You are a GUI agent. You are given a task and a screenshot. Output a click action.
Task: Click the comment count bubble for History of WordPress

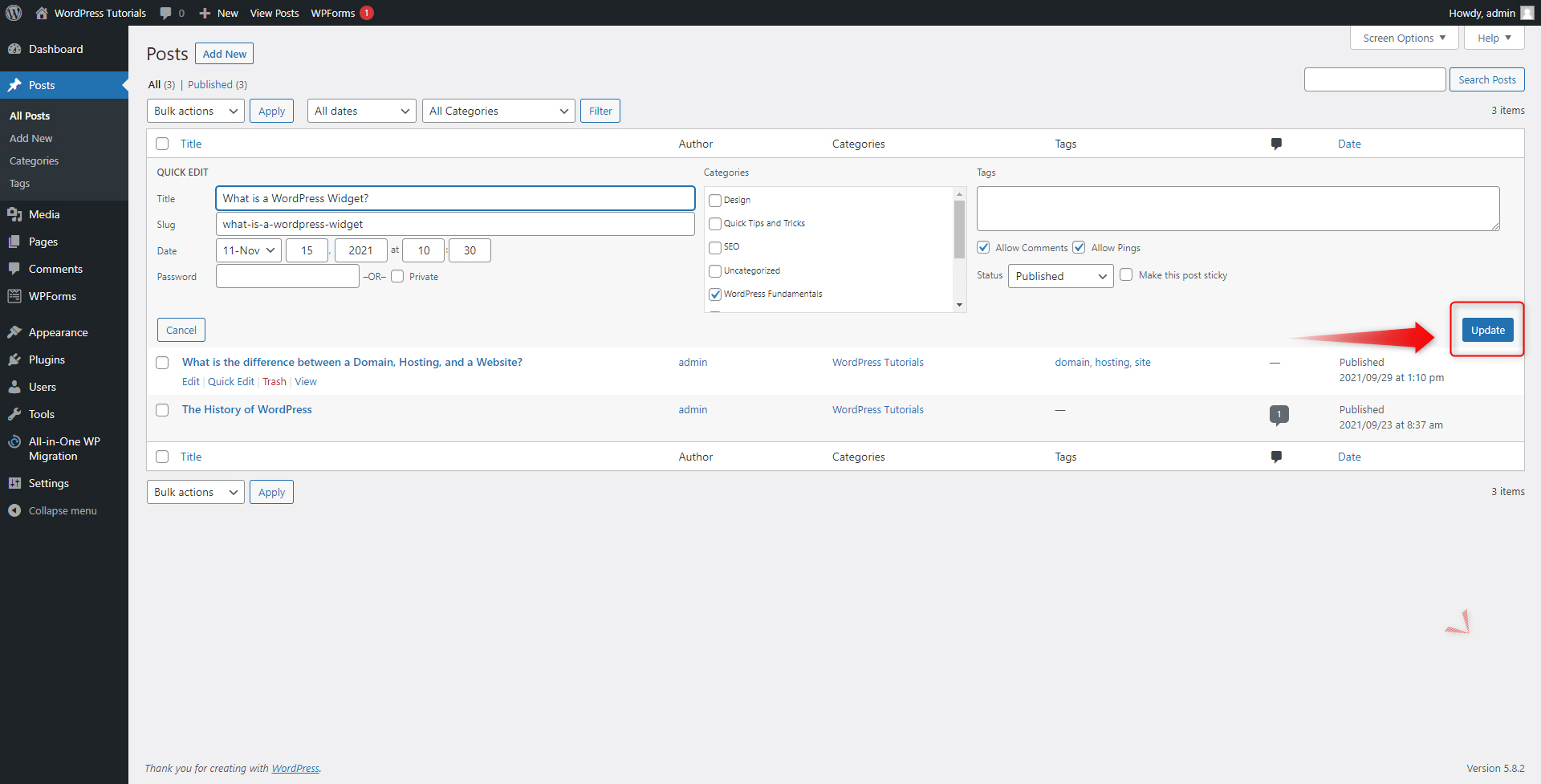click(x=1279, y=415)
